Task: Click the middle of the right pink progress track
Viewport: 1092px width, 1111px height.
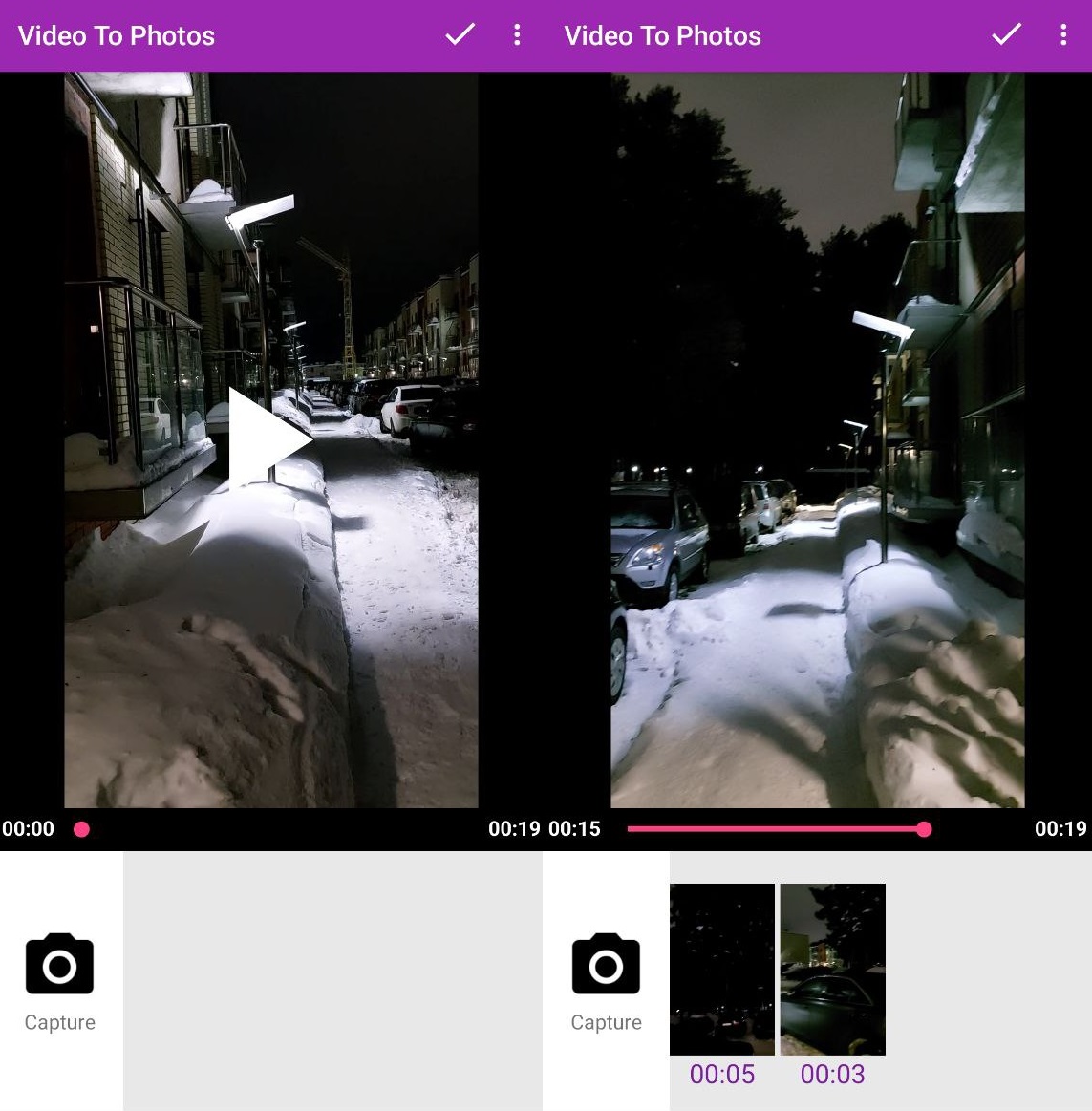Action: [x=774, y=829]
